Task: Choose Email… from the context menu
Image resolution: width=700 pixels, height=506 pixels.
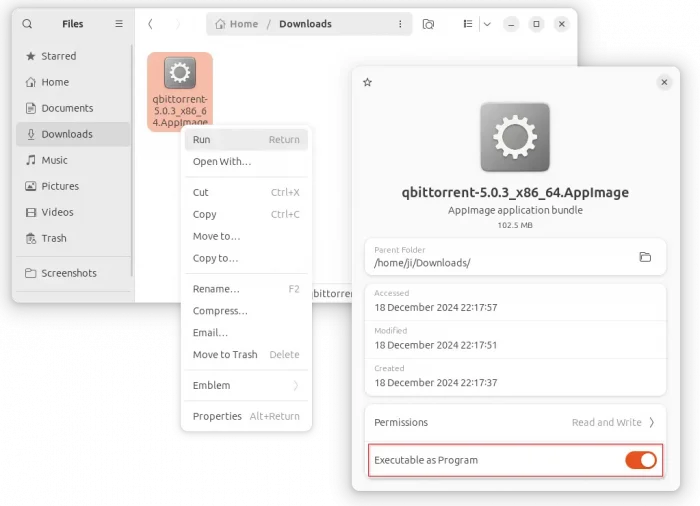Action: coord(246,333)
